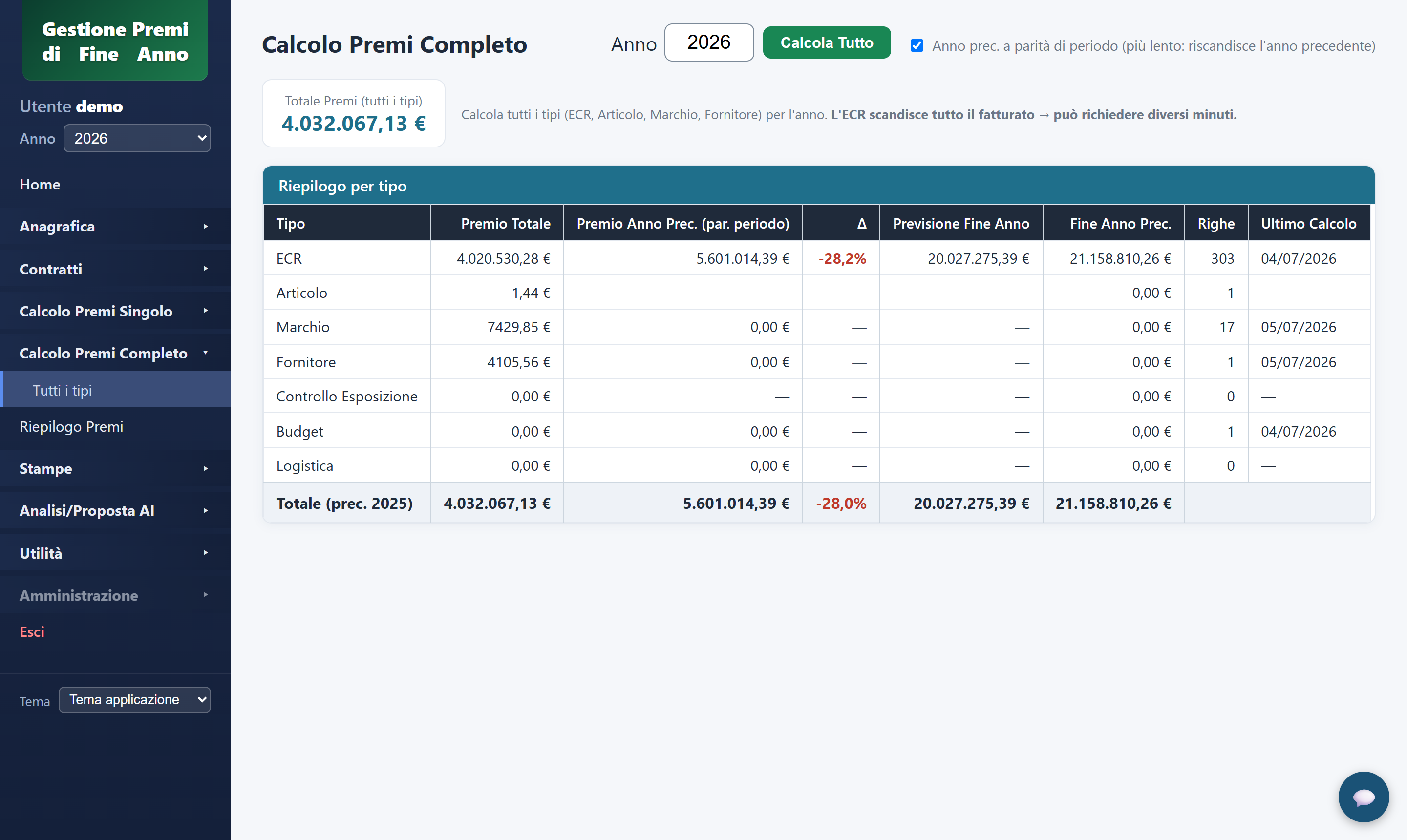This screenshot has width=1407, height=840.
Task: Click the Ultimo Calcolo column header
Action: coord(1308,224)
